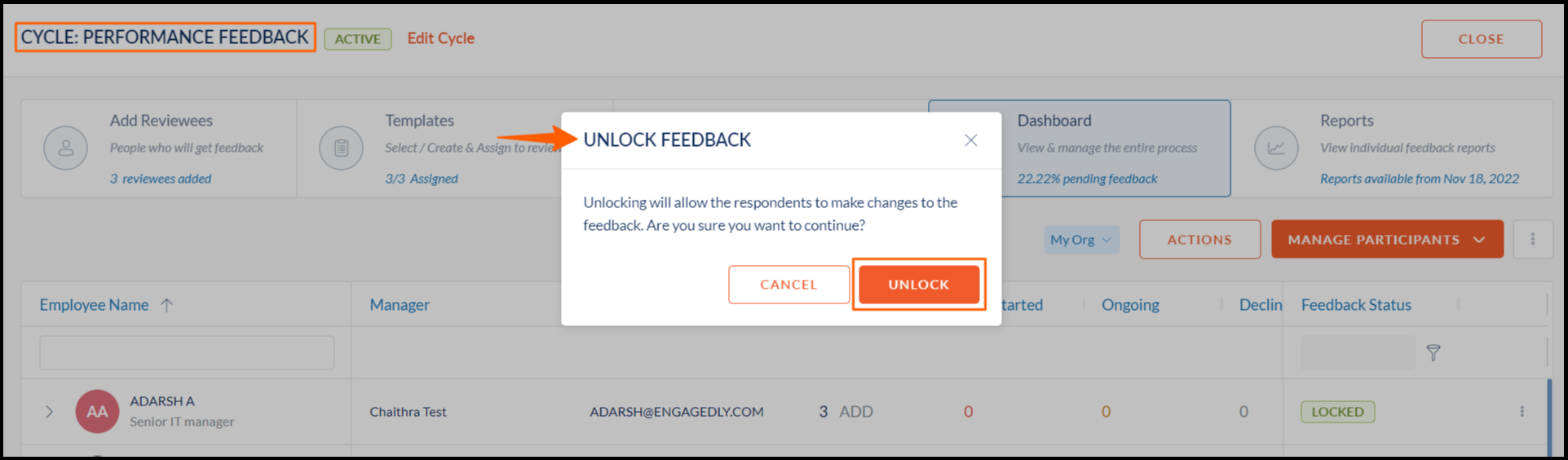Click the Reports chart icon

tap(1276, 148)
